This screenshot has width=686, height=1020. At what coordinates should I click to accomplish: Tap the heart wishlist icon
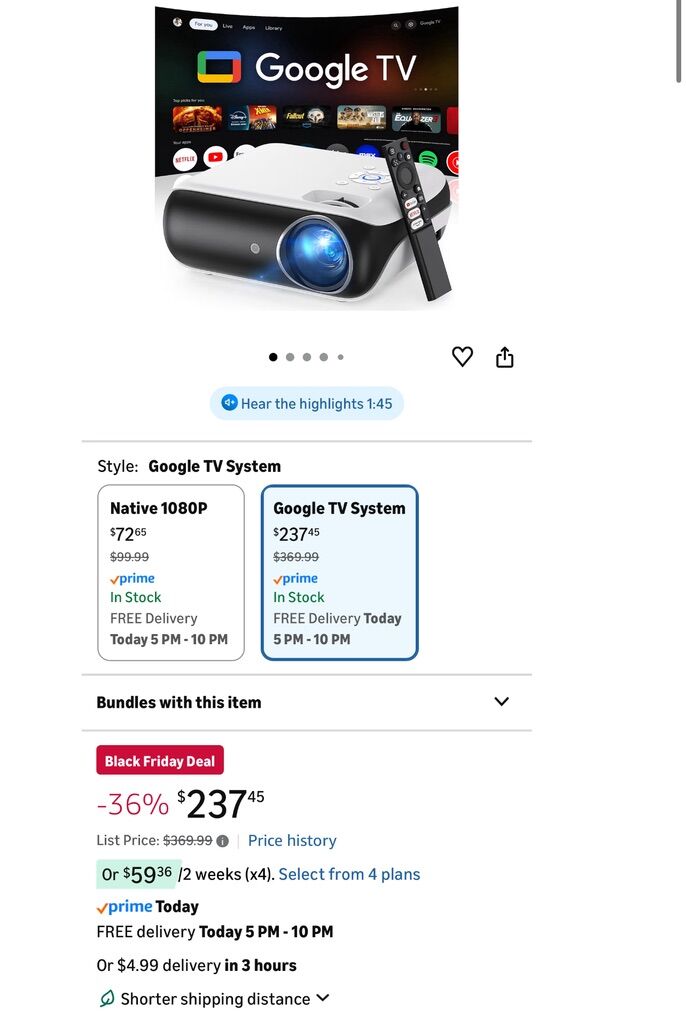[x=462, y=356]
